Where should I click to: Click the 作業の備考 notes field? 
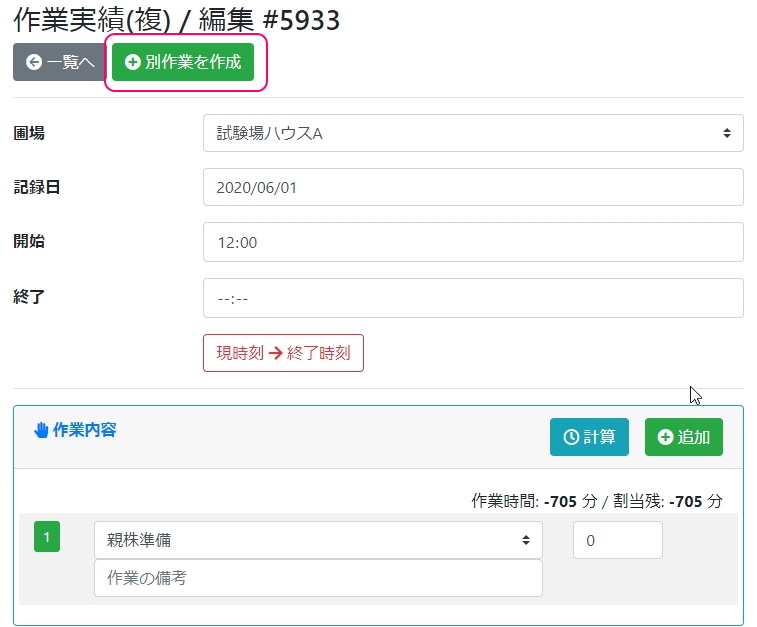319,578
